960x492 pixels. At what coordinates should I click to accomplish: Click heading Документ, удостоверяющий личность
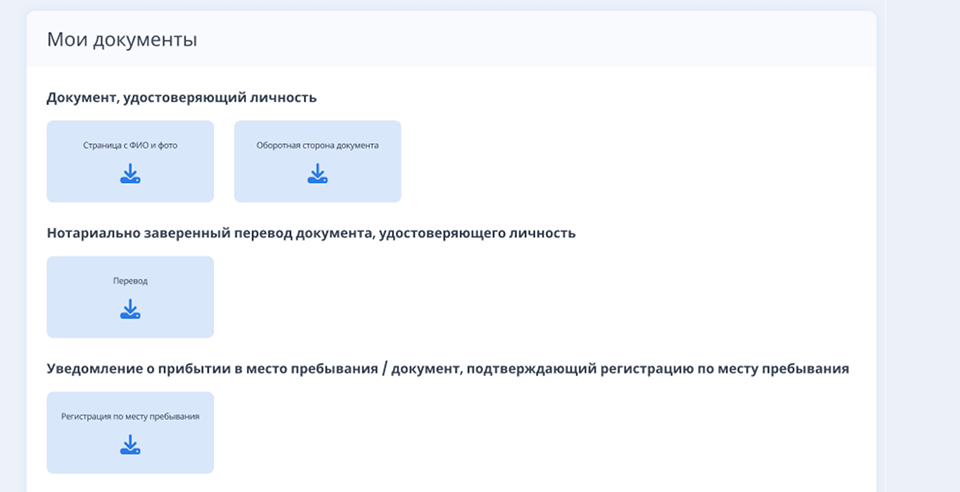[x=181, y=98]
